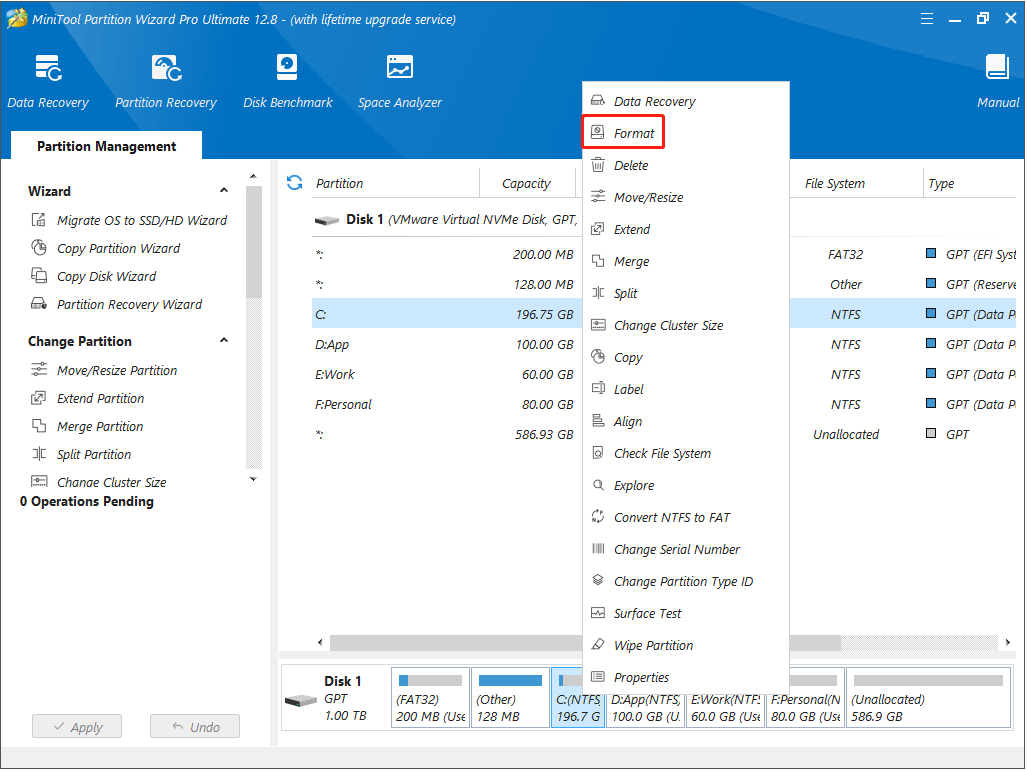Sort by File System column header
The image size is (1027, 771).
point(835,183)
